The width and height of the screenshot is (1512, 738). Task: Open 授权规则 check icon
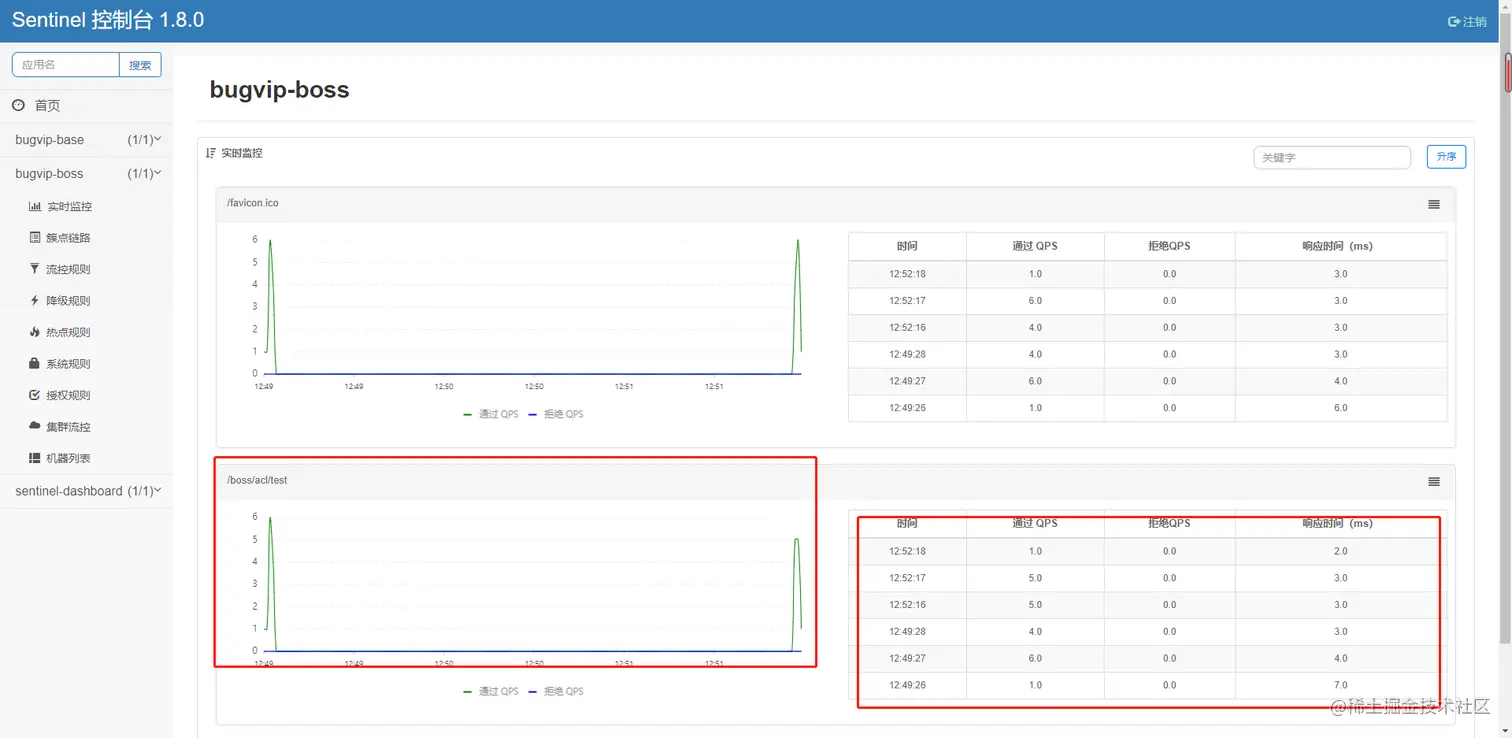(x=35, y=395)
